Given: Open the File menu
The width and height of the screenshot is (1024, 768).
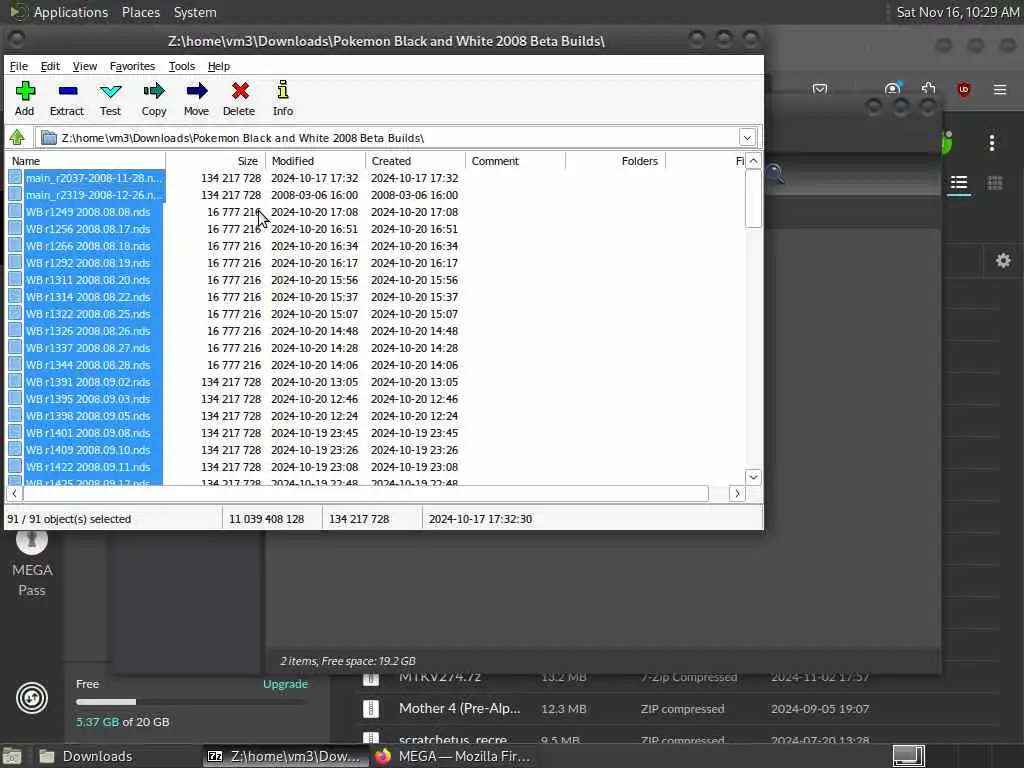Looking at the screenshot, I should point(18,66).
